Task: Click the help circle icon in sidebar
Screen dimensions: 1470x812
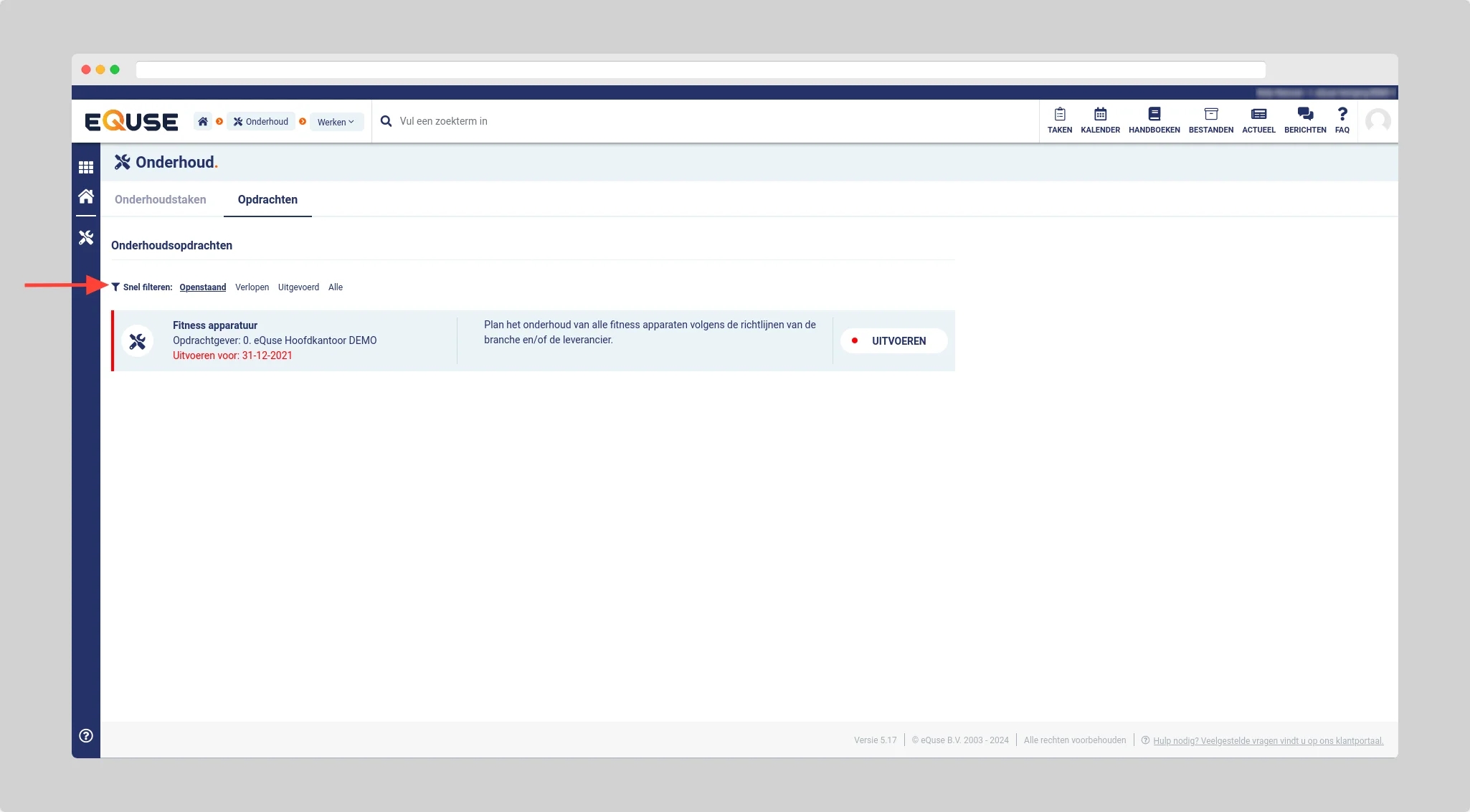Action: pyautogui.click(x=86, y=735)
